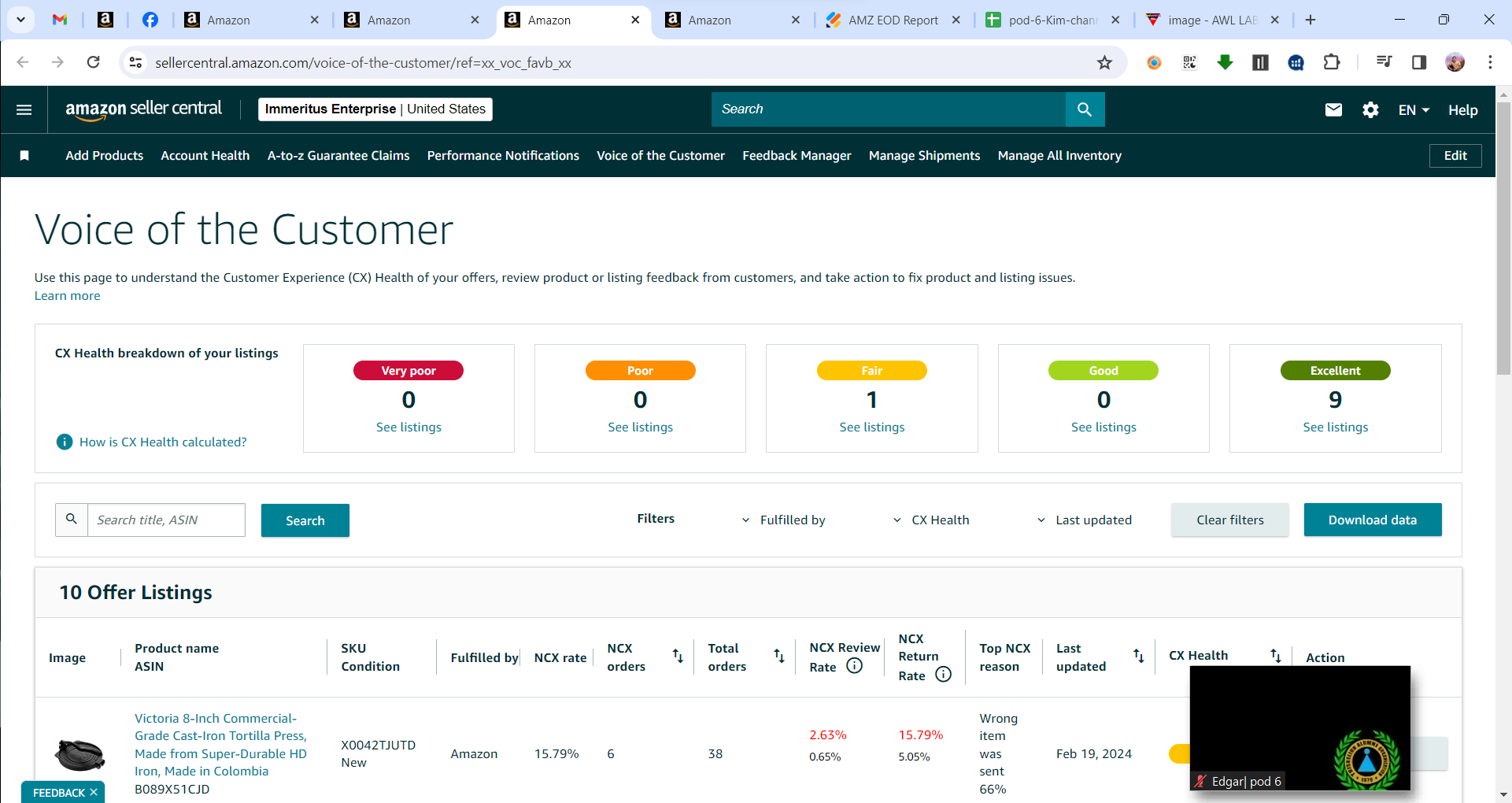
Task: Open Manage Shipments in the navigation bar
Action: coord(924,156)
